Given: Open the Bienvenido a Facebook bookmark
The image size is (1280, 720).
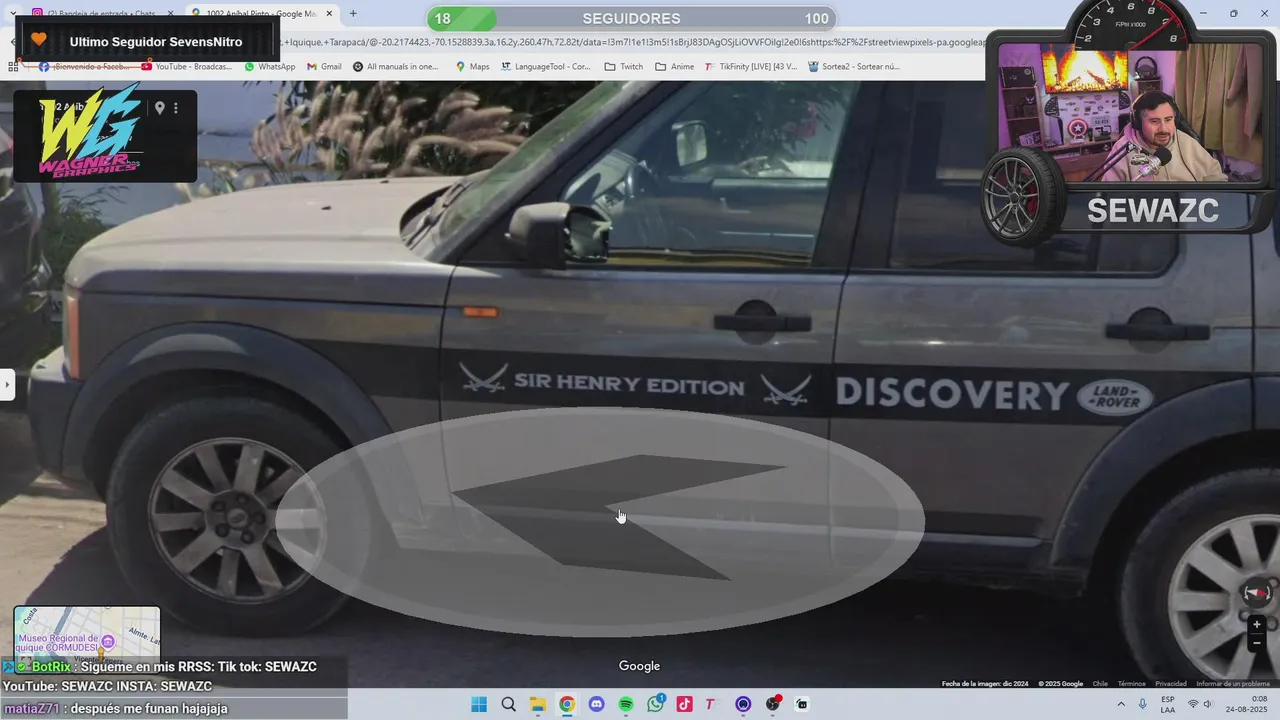Looking at the screenshot, I should 86,66.
